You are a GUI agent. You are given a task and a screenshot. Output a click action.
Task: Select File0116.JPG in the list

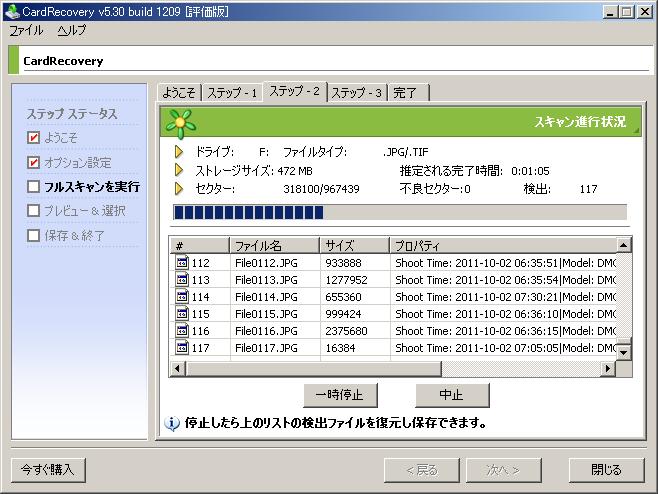pos(266,331)
